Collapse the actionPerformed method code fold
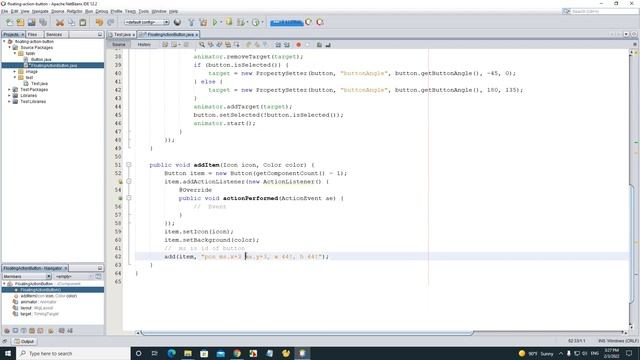The height and width of the screenshot is (360, 640). click(x=129, y=198)
